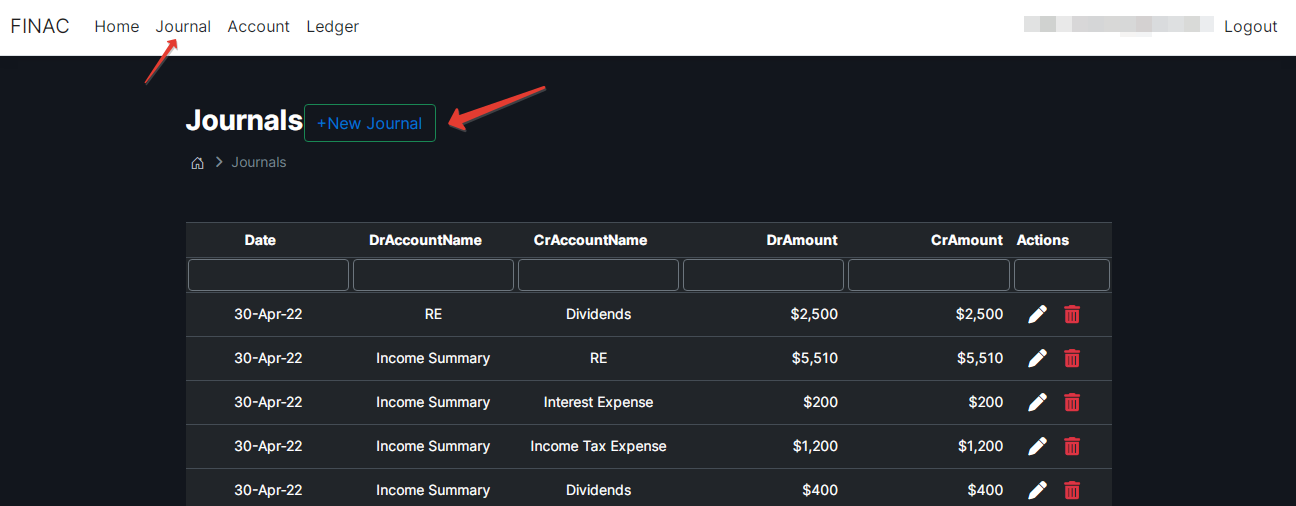Viewport: 1296px width, 506px height.
Task: Focus the Date filter input field
Action: coord(268,275)
